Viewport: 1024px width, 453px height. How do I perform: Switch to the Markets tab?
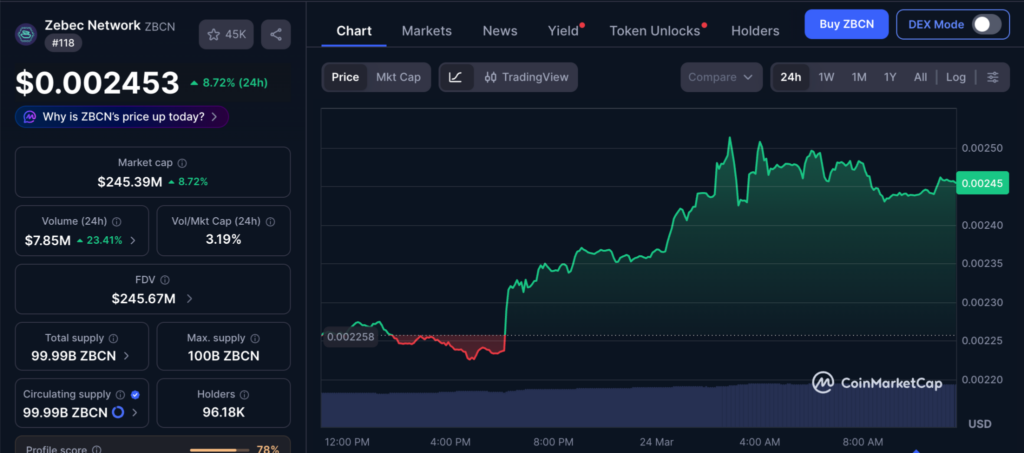pos(426,31)
